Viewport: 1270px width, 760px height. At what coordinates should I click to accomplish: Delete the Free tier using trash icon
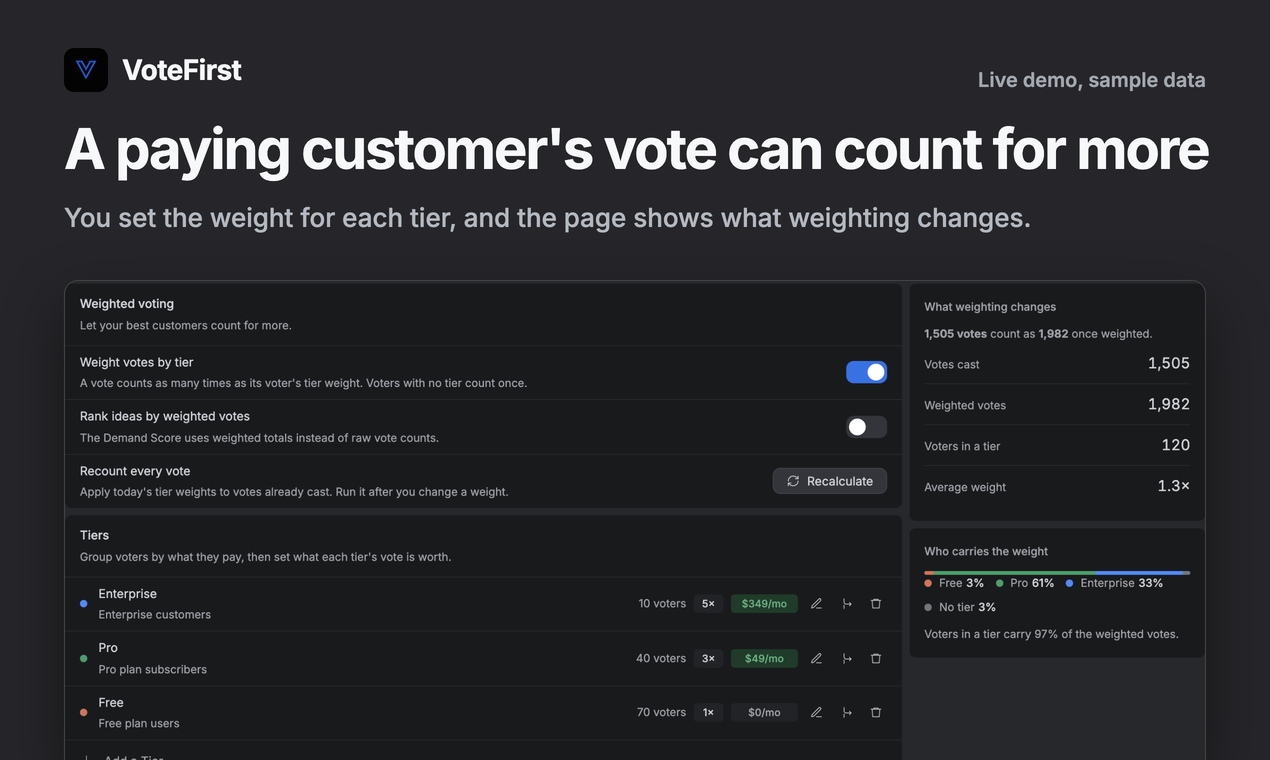pos(876,712)
